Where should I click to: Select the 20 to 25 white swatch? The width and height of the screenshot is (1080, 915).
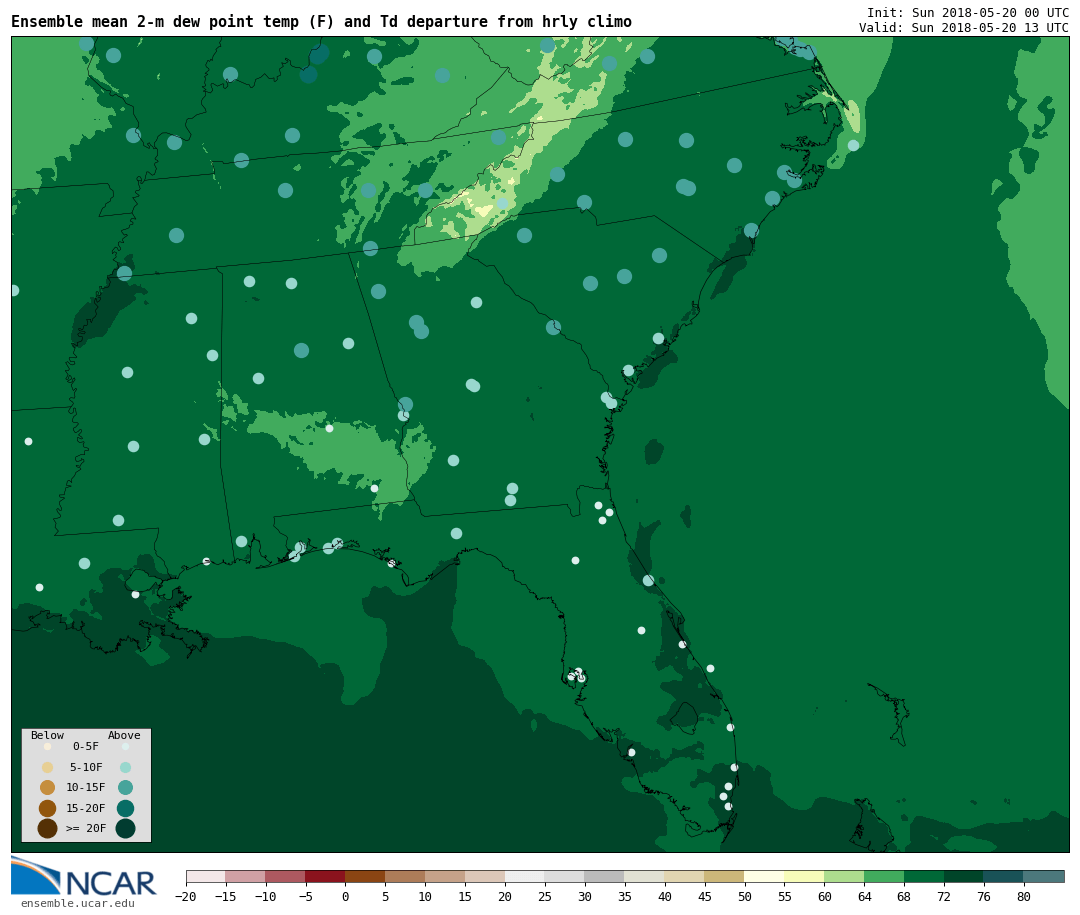(x=526, y=876)
